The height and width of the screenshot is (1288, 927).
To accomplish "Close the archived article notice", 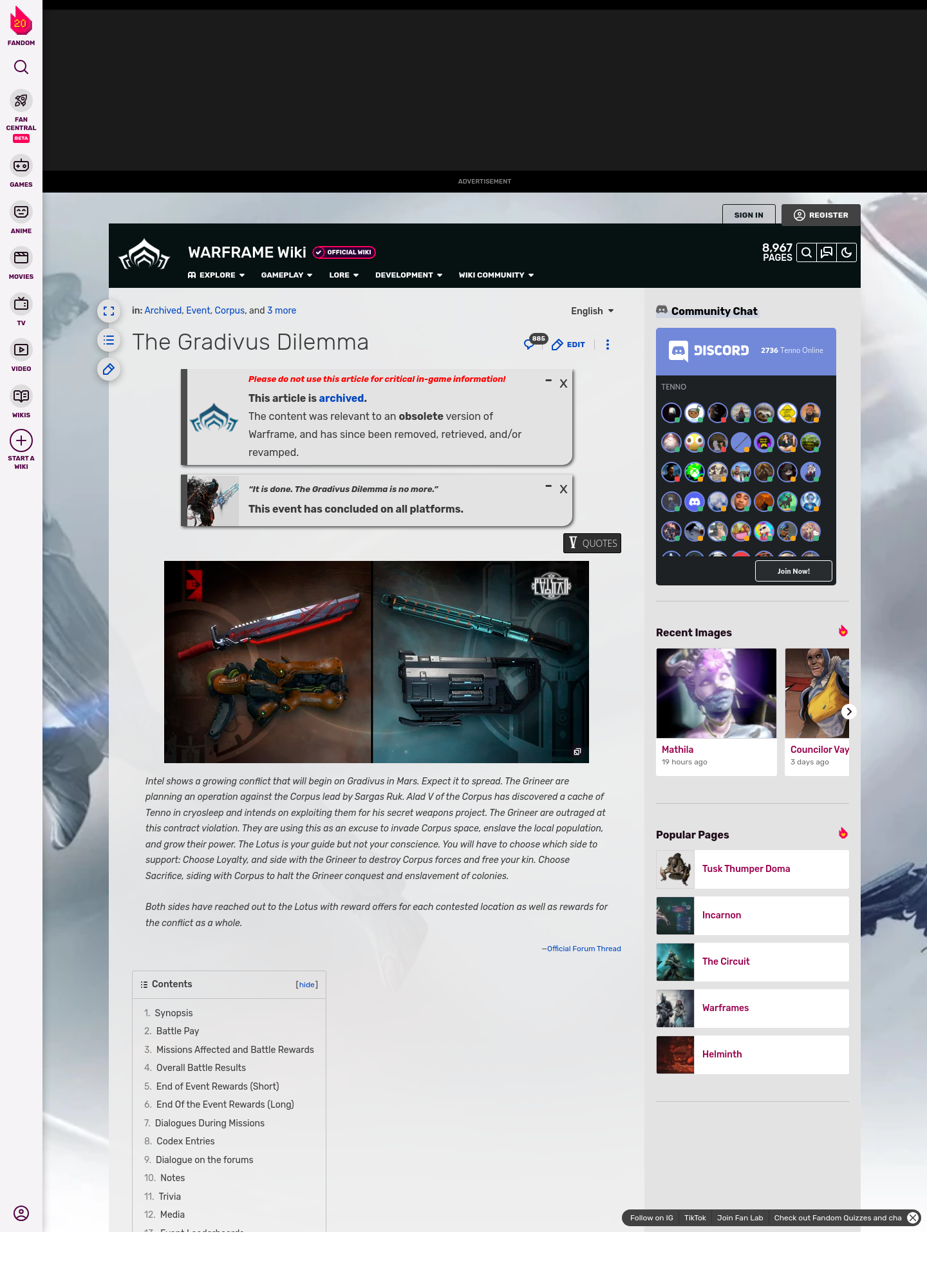I will tap(563, 384).
